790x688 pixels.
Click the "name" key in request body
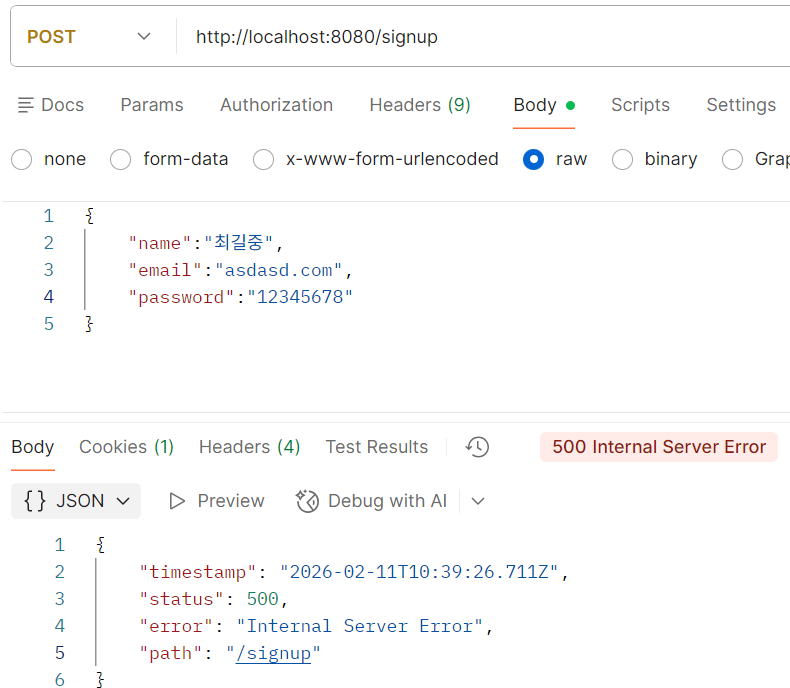coord(160,243)
